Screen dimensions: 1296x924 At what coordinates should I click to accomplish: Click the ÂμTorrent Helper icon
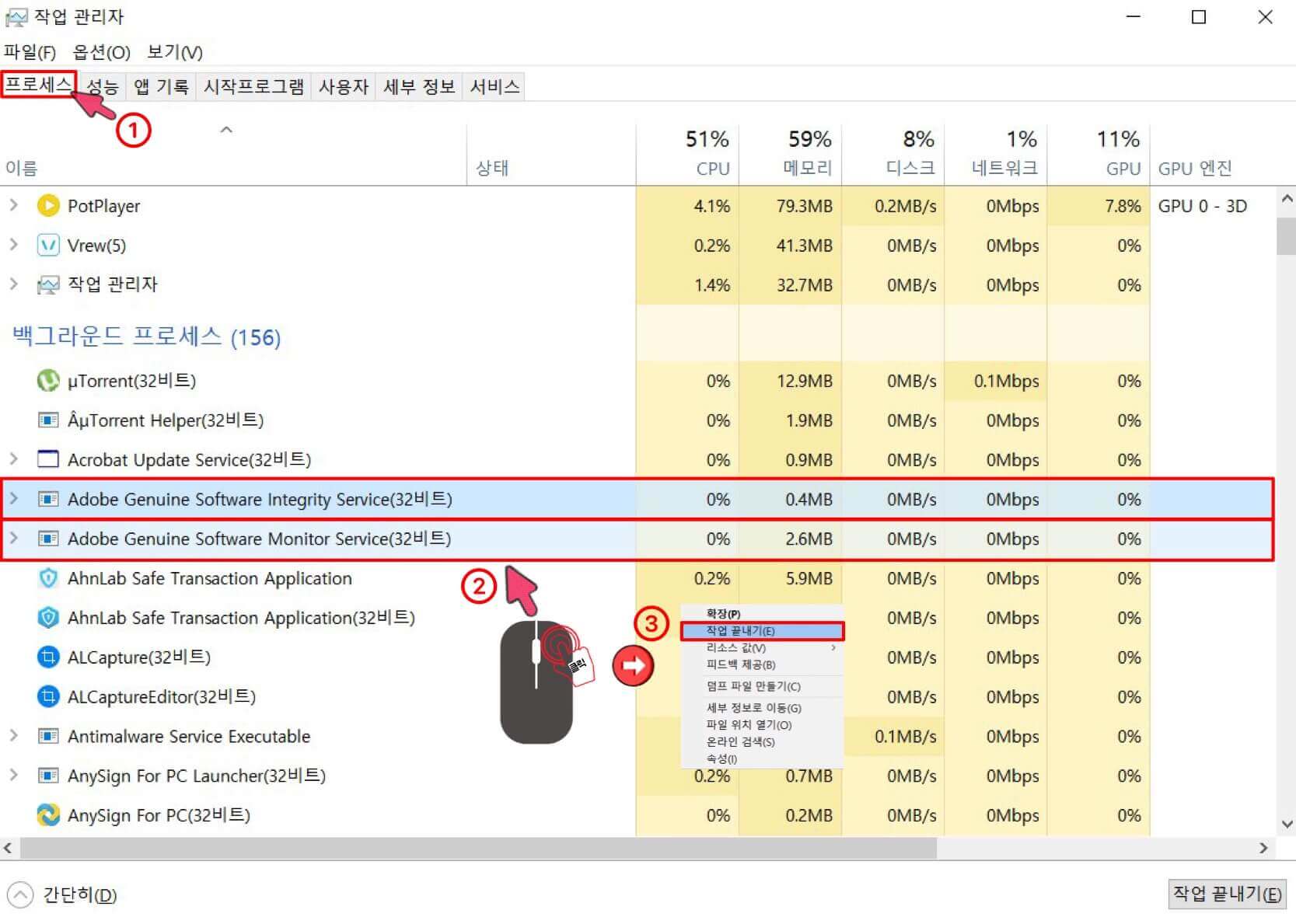point(48,420)
